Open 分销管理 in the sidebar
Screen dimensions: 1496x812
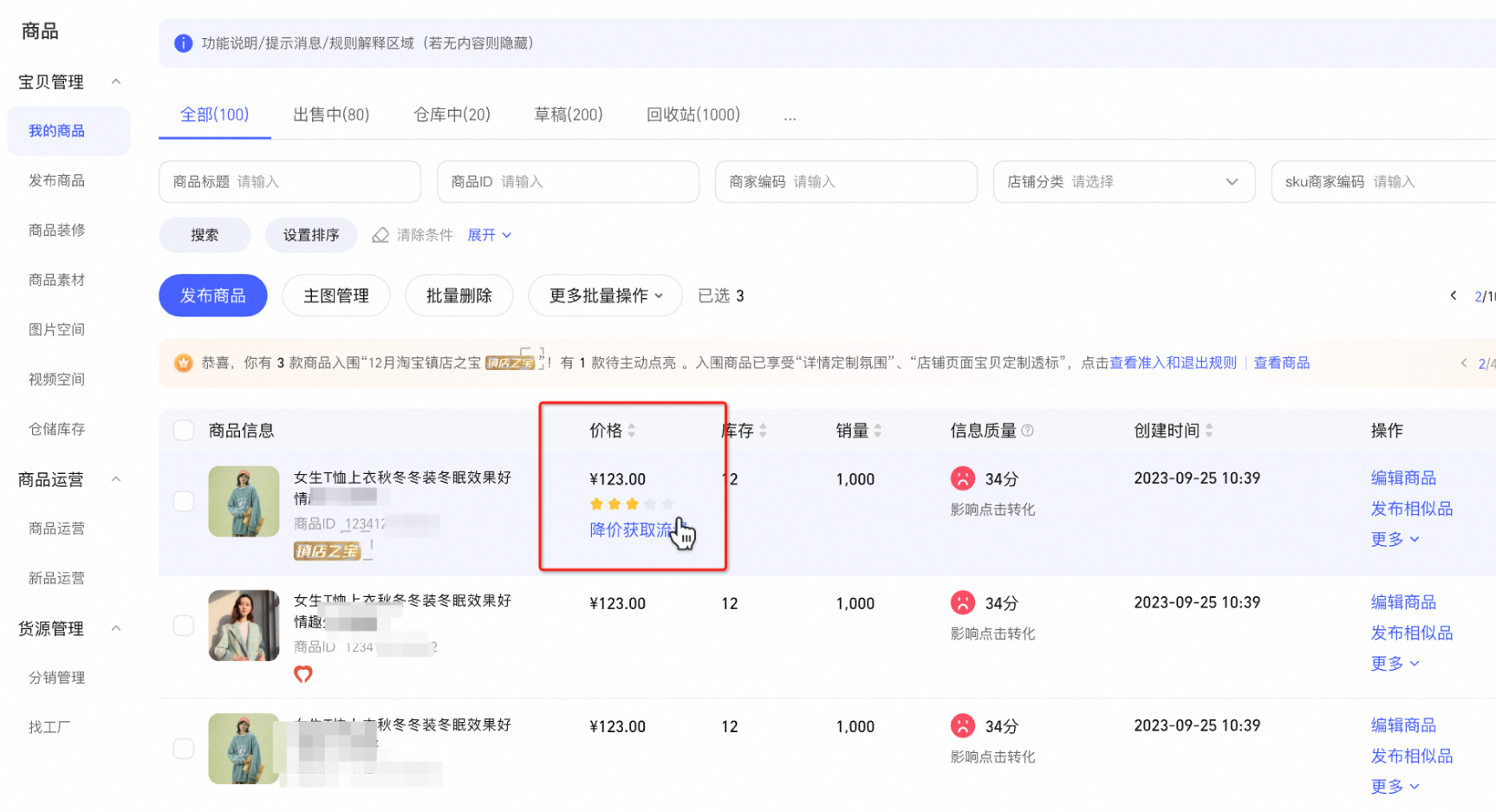pos(56,678)
